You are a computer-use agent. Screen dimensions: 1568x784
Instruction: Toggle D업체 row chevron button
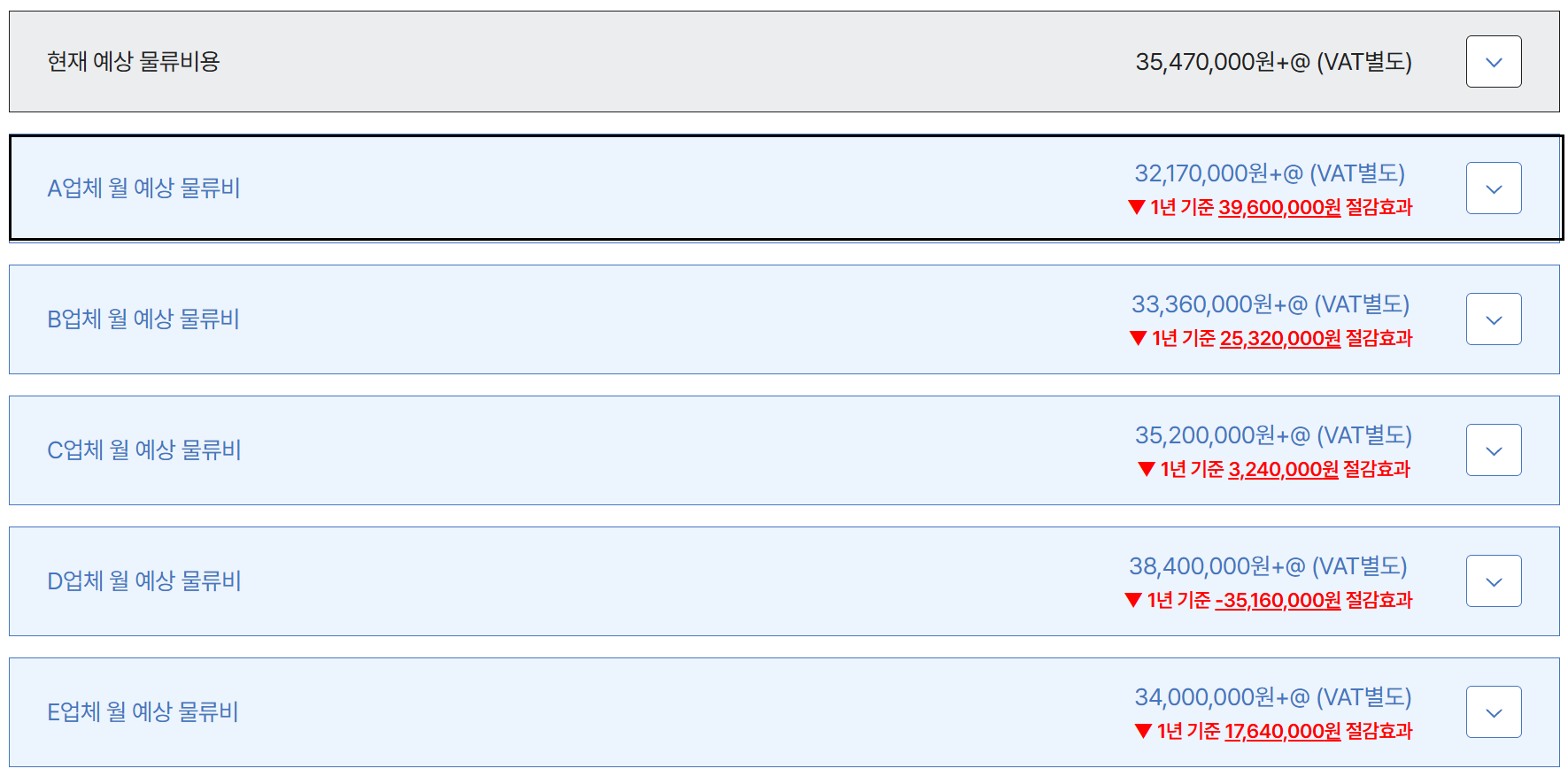coord(1493,581)
